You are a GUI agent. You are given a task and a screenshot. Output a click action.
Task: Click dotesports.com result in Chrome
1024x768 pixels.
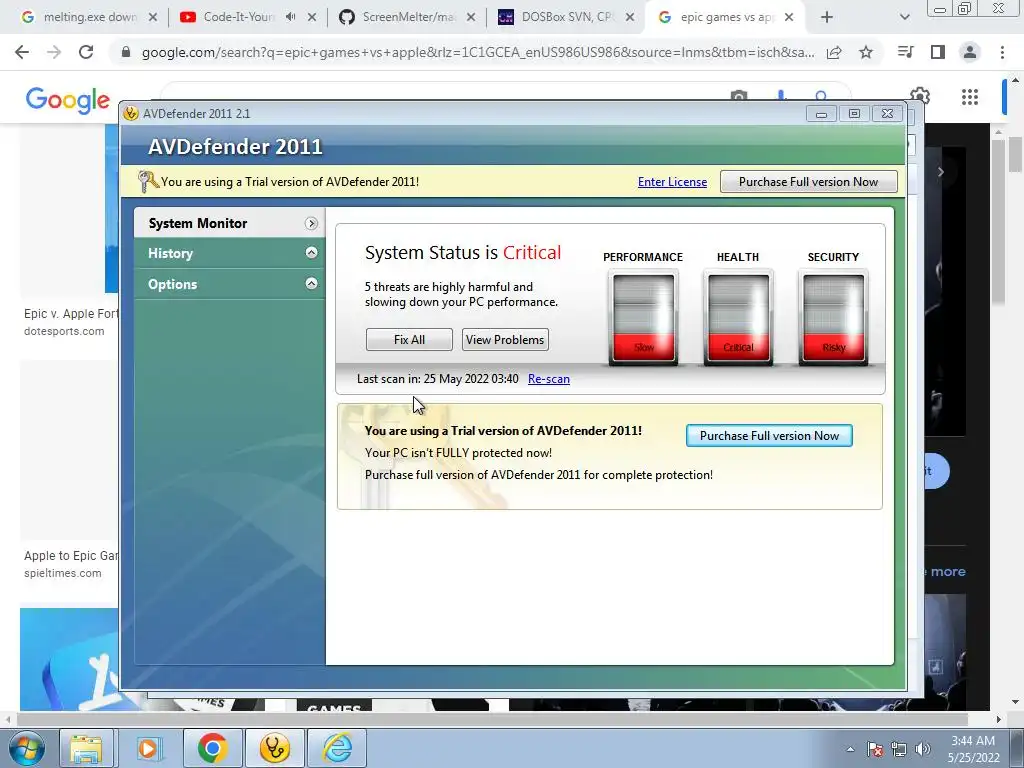tap(64, 331)
